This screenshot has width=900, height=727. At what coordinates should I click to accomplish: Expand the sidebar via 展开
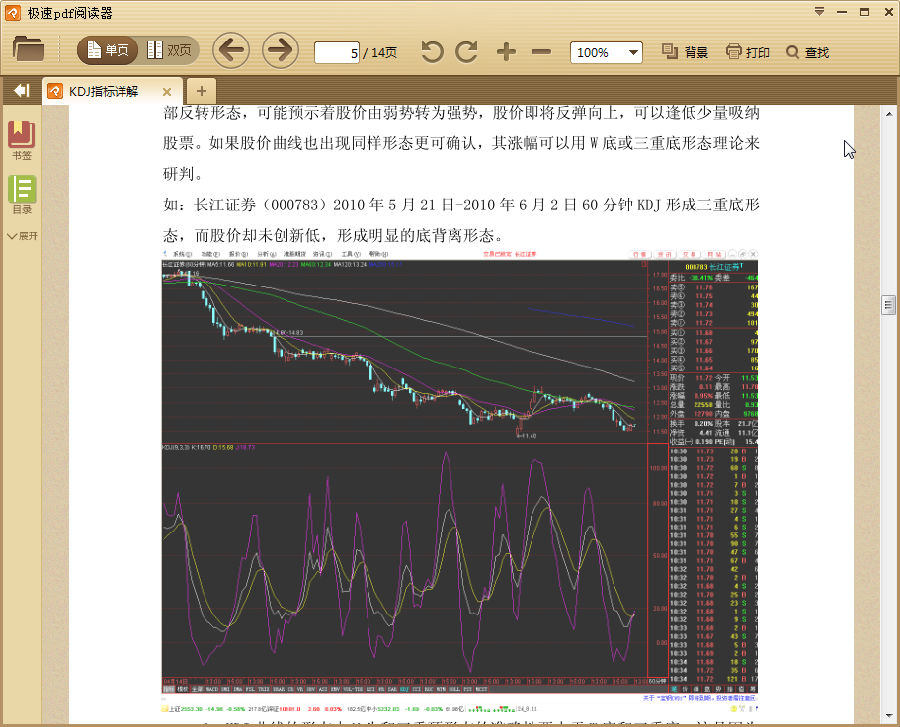pyautogui.click(x=22, y=236)
